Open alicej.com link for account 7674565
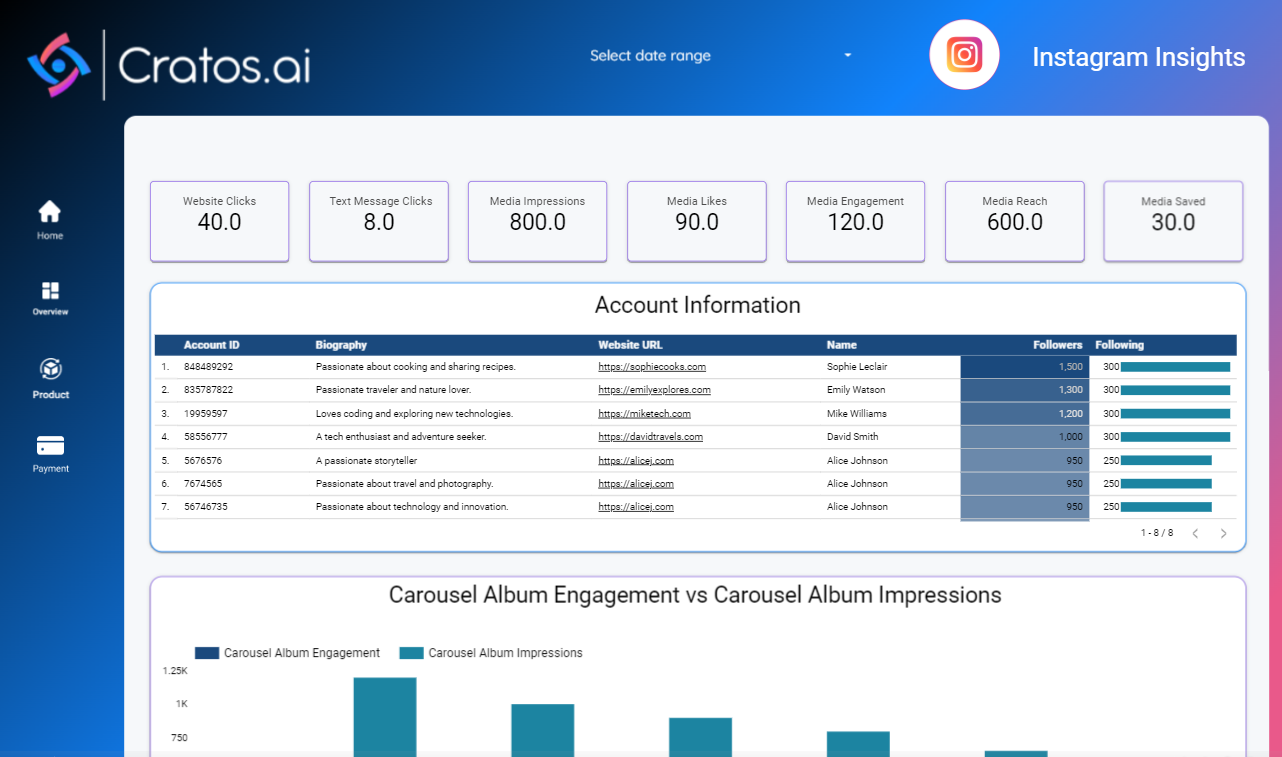This screenshot has height=757, width=1282. click(x=636, y=484)
